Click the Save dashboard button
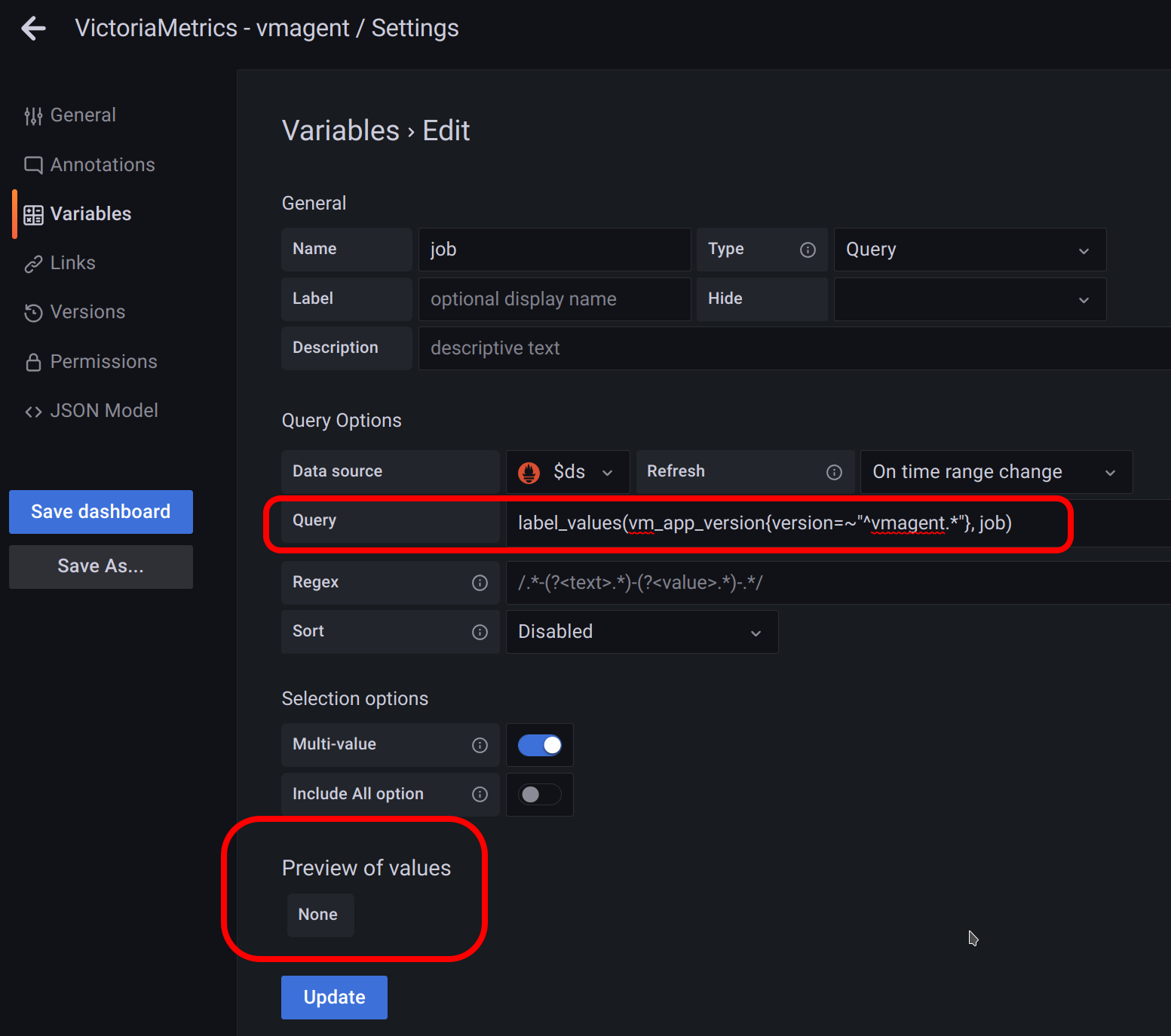 [x=100, y=511]
